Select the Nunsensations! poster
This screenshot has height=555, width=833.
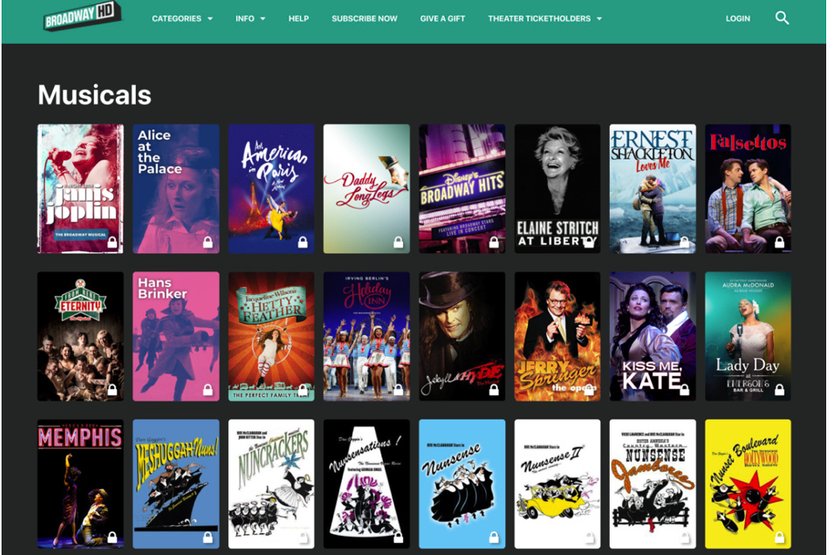click(x=367, y=484)
